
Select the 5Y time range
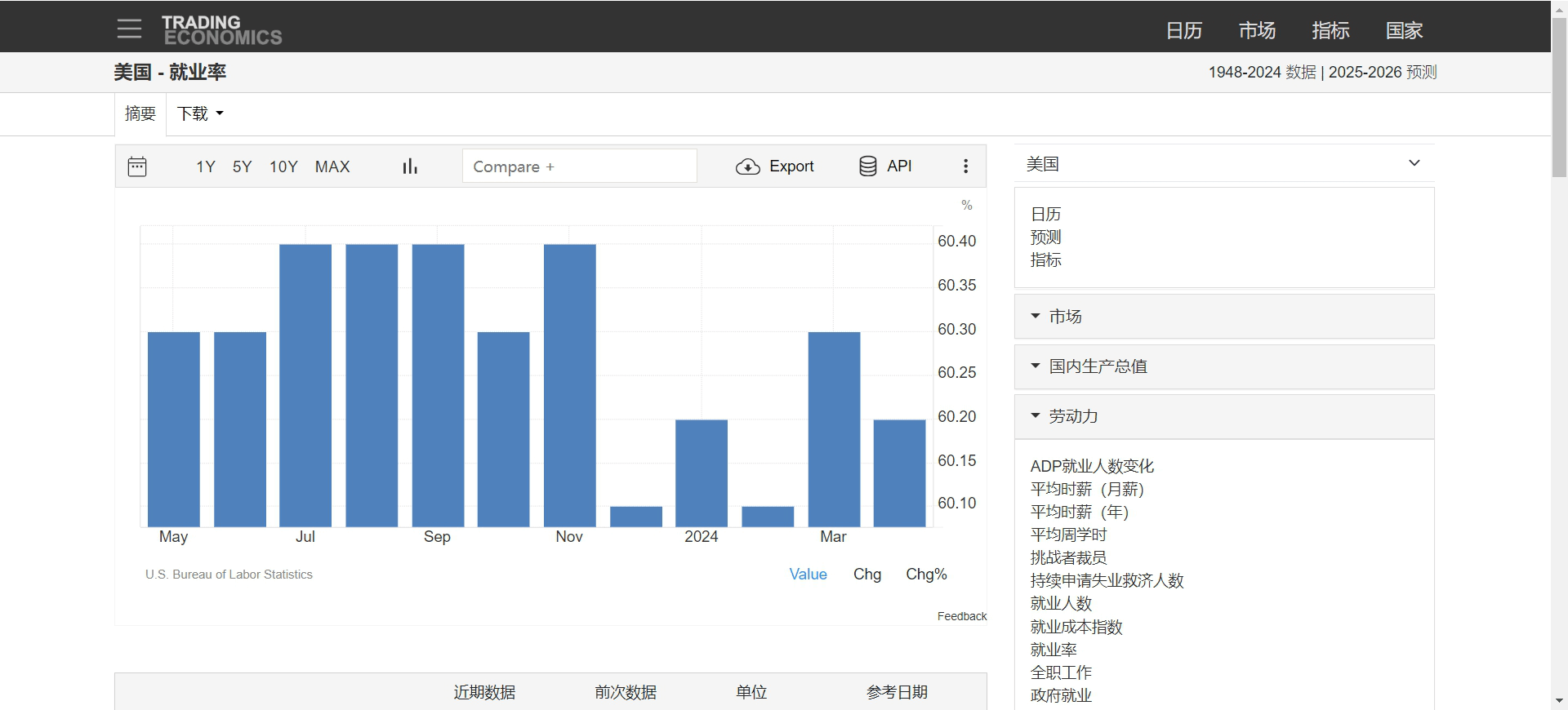[242, 166]
